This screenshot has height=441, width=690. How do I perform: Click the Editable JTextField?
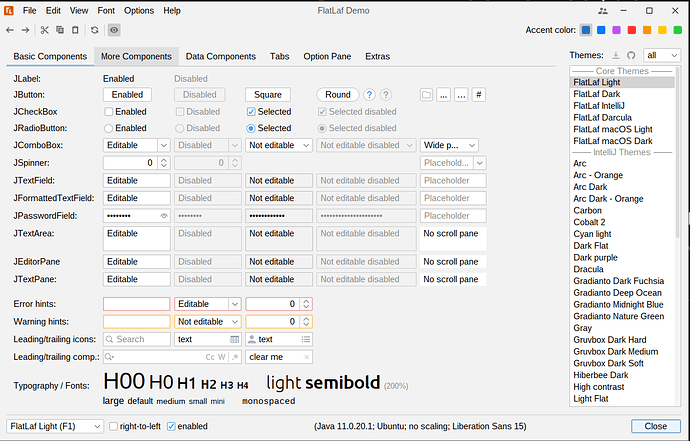pyautogui.click(x=136, y=180)
